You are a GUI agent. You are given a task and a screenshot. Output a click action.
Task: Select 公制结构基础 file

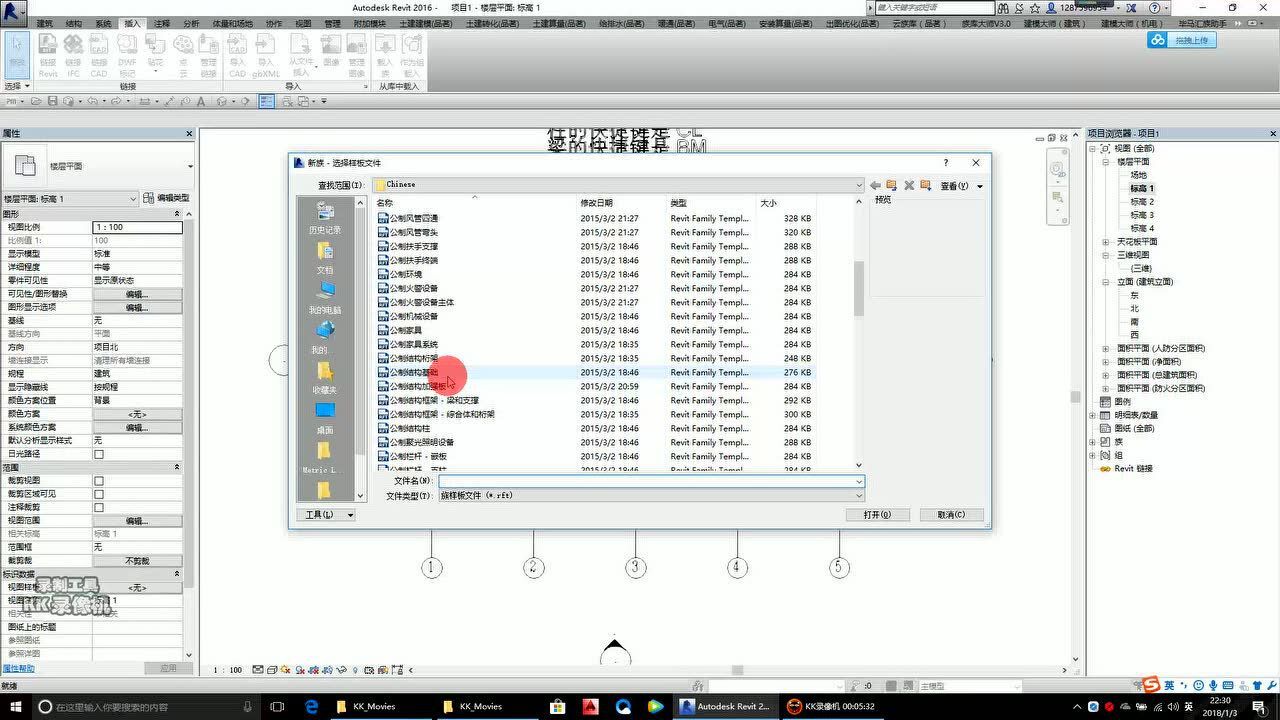click(x=407, y=372)
